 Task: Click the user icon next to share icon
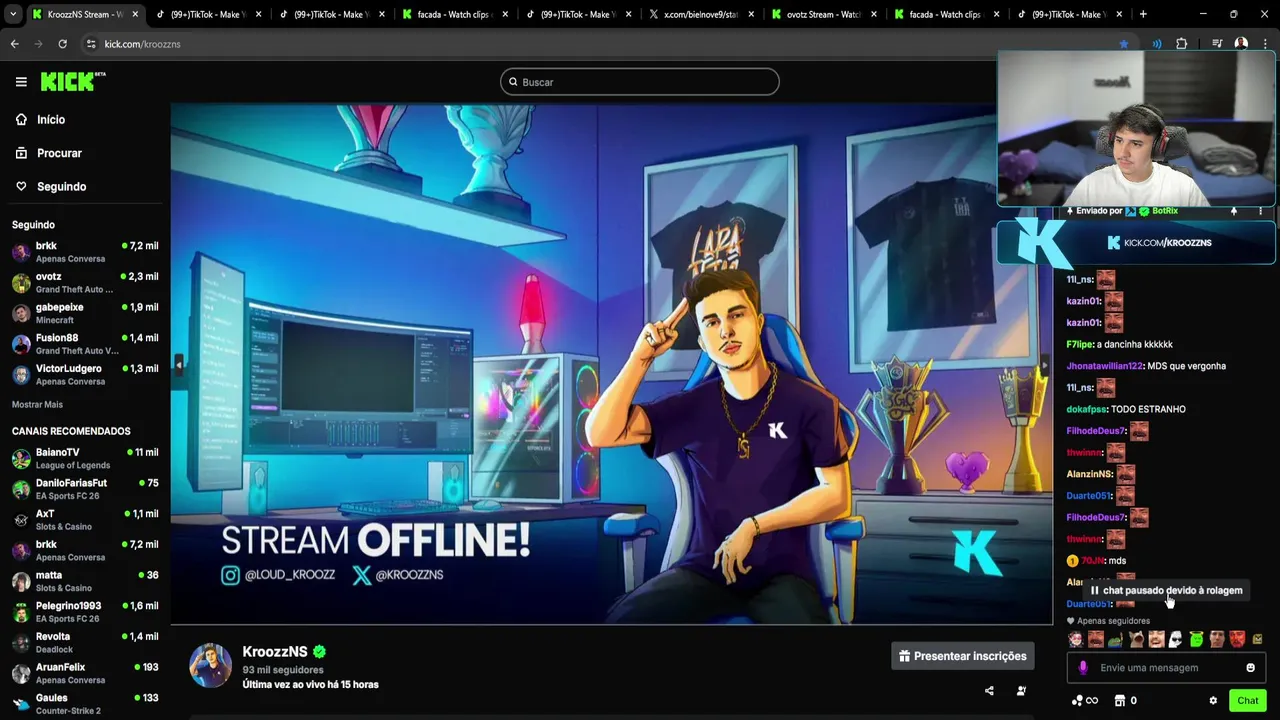[x=1021, y=691]
